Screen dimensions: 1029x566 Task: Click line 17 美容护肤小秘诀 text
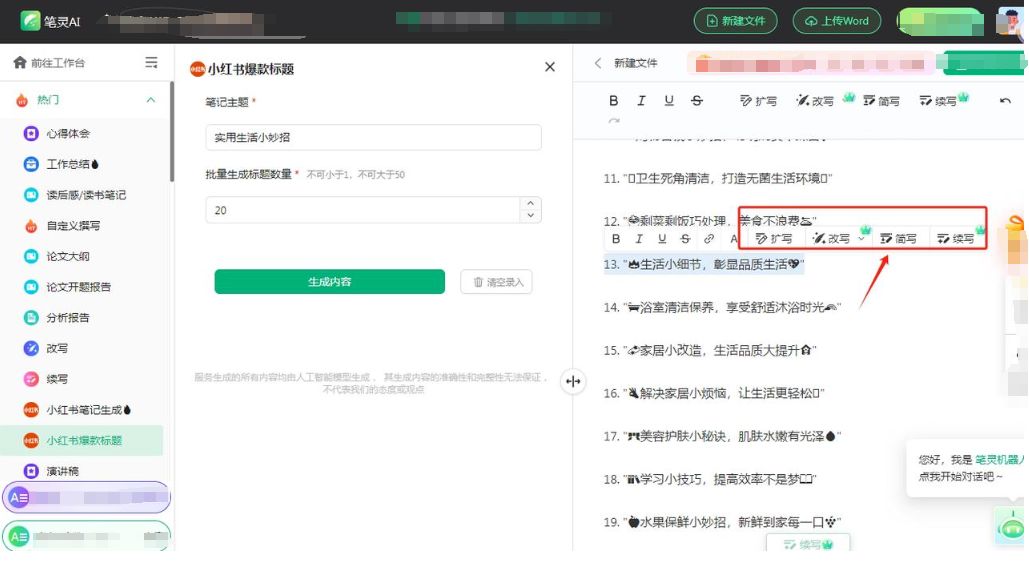click(722, 437)
